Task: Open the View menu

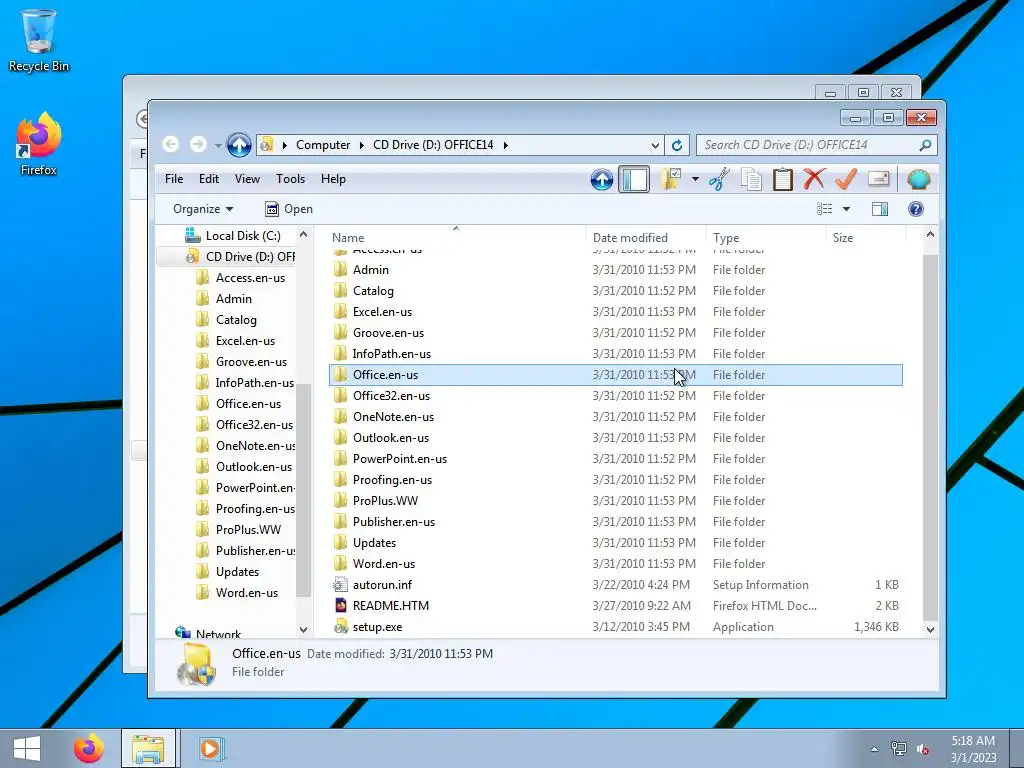Action: click(248, 179)
